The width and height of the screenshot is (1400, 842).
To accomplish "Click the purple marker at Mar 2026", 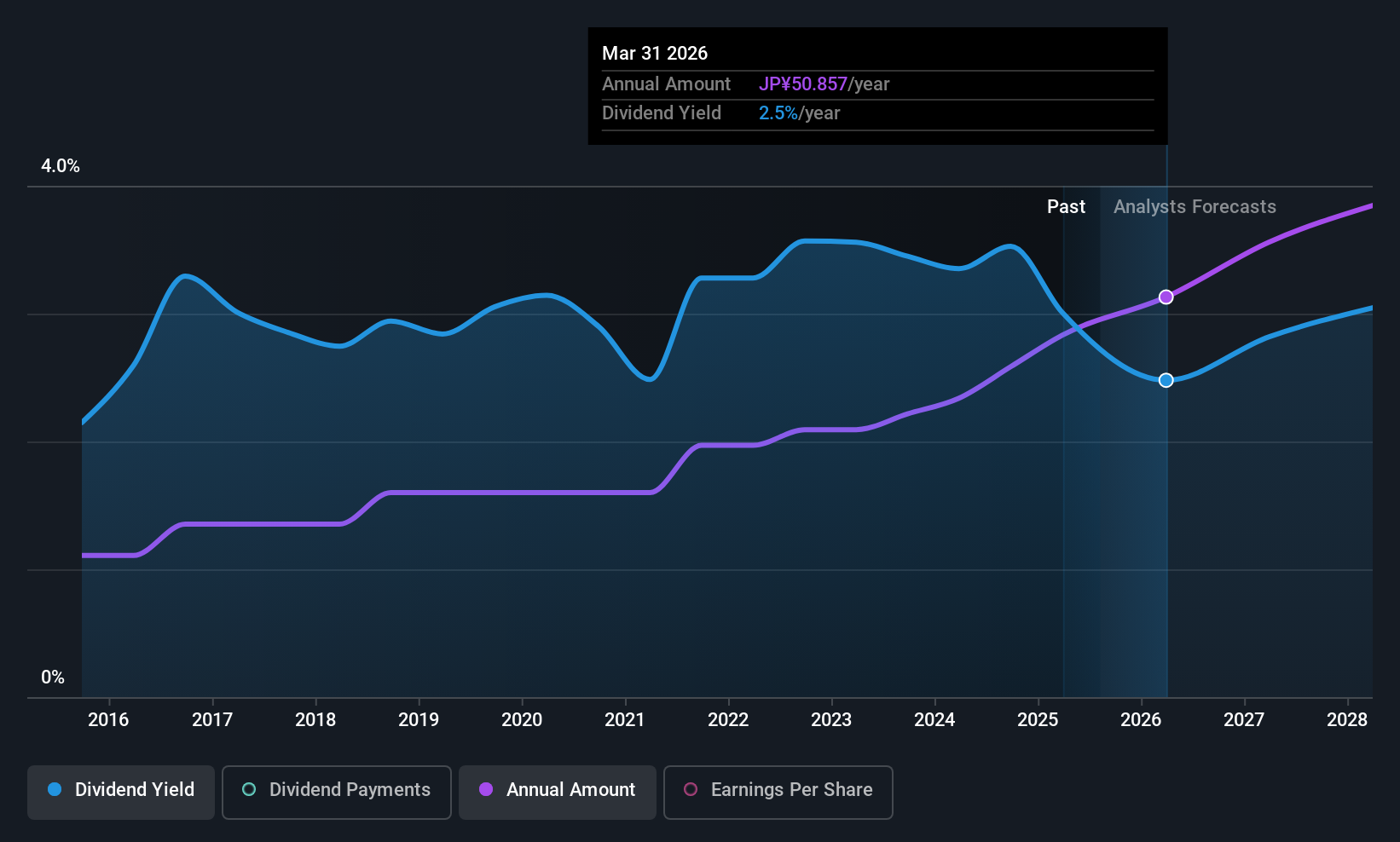I will 1166,297.
